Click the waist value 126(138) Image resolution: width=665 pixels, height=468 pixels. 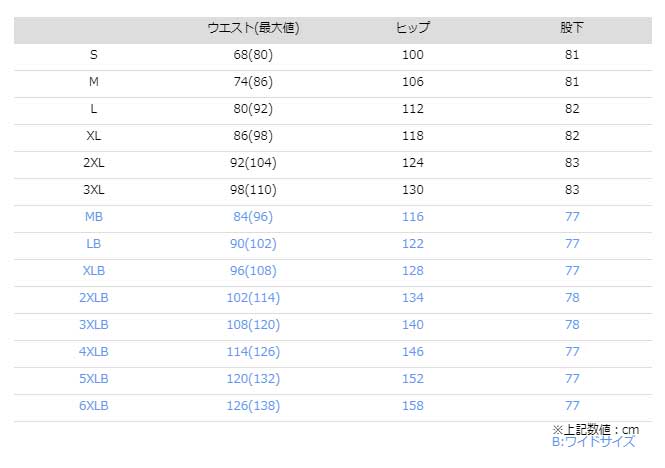tap(253, 406)
